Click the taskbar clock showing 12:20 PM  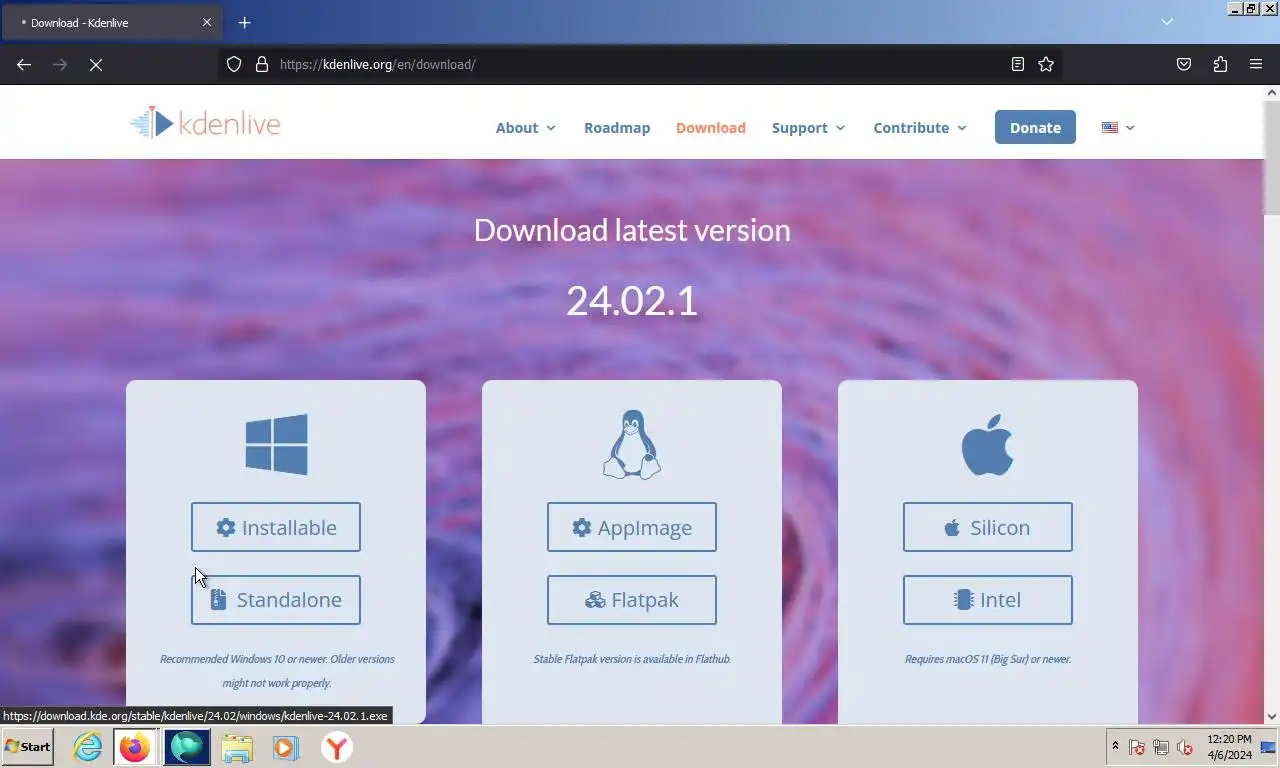point(1229,747)
